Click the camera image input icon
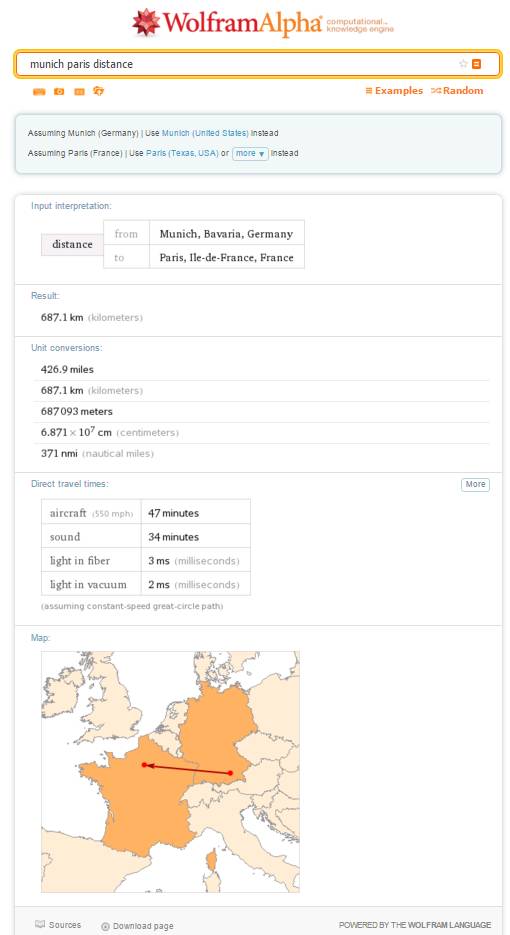The image size is (510, 935). tap(59, 91)
